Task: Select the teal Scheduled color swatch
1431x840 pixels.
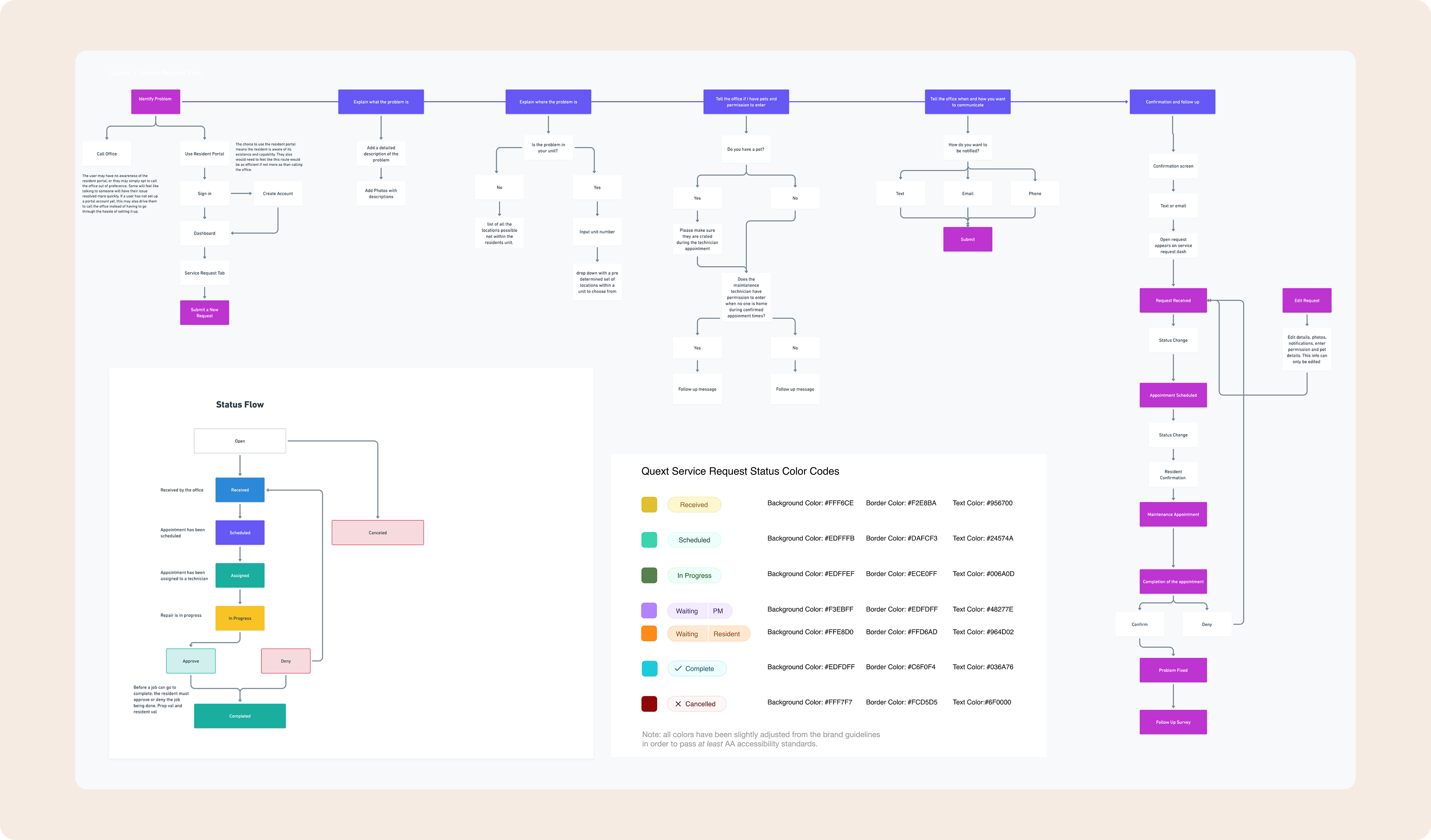Action: pyautogui.click(x=649, y=540)
